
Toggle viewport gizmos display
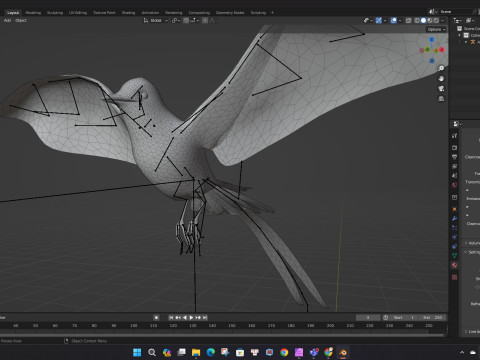tap(379, 20)
